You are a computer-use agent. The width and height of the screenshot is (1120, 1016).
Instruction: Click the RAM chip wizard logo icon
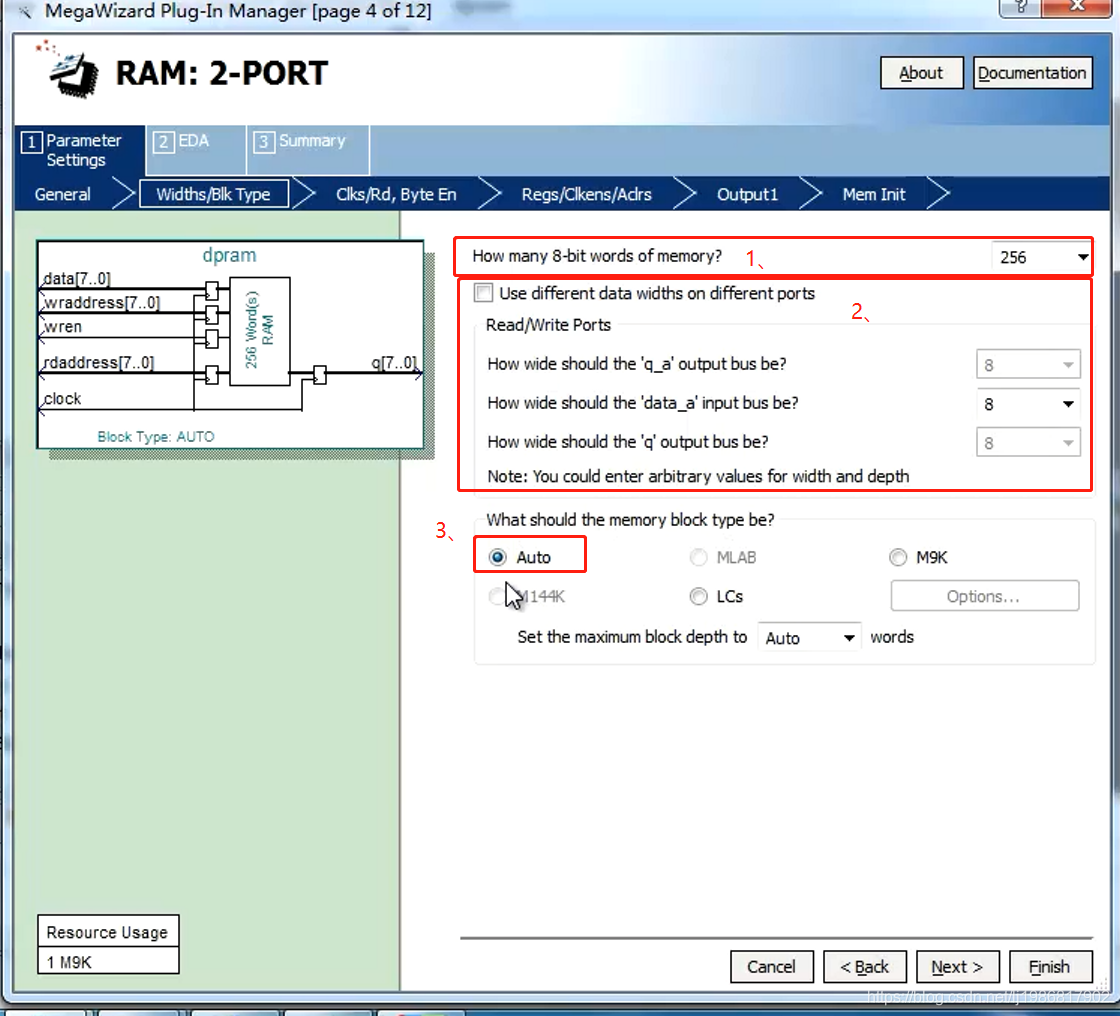(x=69, y=69)
